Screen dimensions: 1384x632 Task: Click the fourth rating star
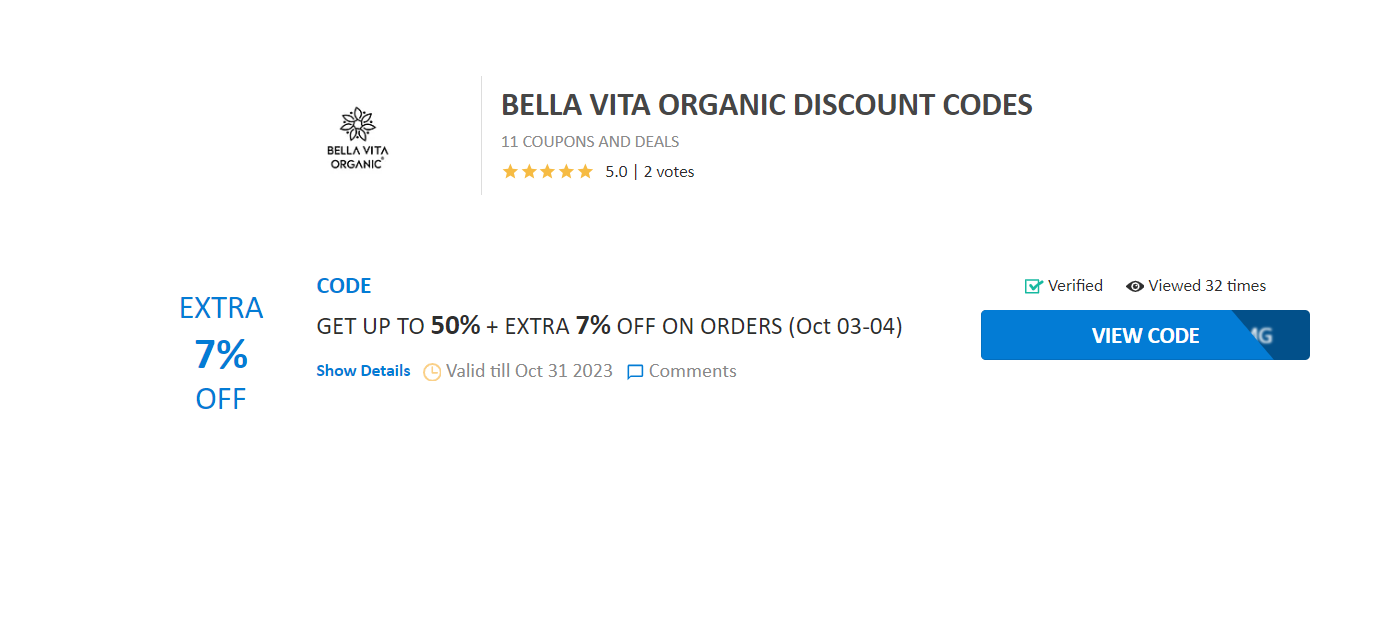point(567,171)
